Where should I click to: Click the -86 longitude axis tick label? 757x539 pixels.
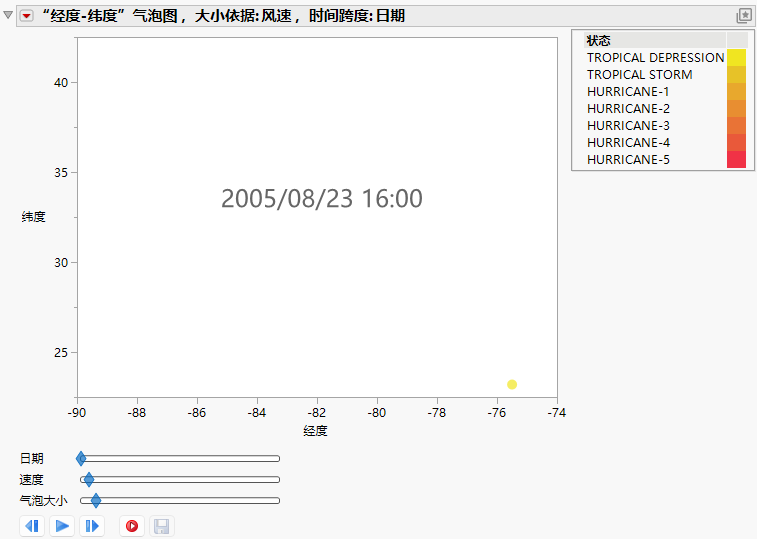[x=197, y=413]
